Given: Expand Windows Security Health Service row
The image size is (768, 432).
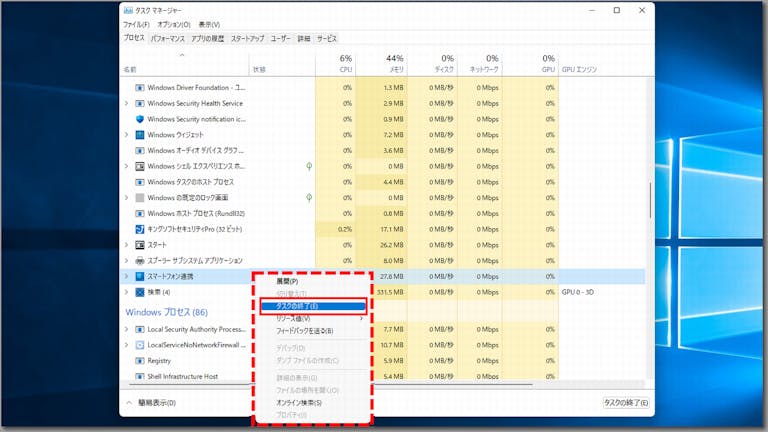Looking at the screenshot, I should tap(126, 103).
